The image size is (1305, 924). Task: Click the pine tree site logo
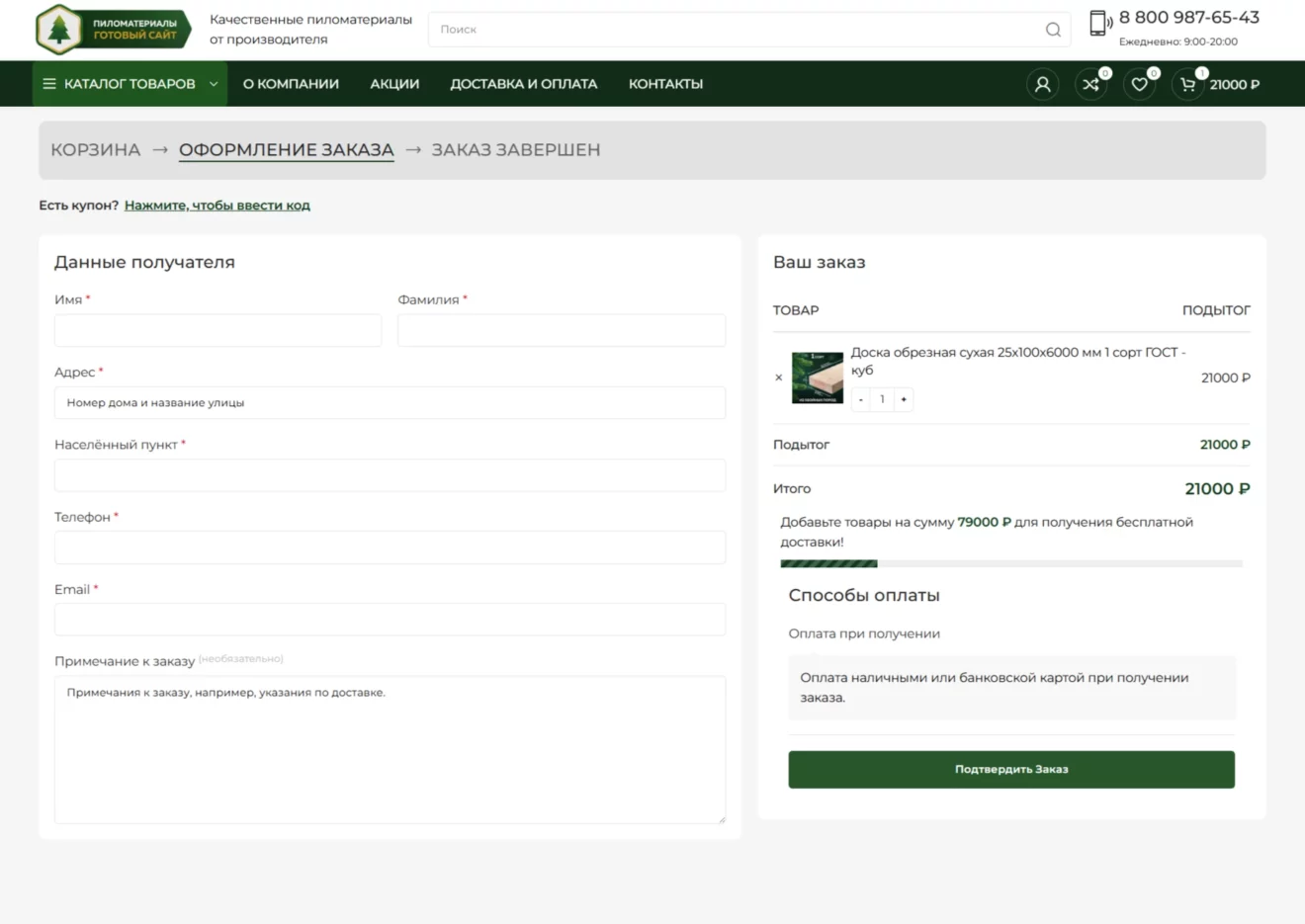(113, 30)
